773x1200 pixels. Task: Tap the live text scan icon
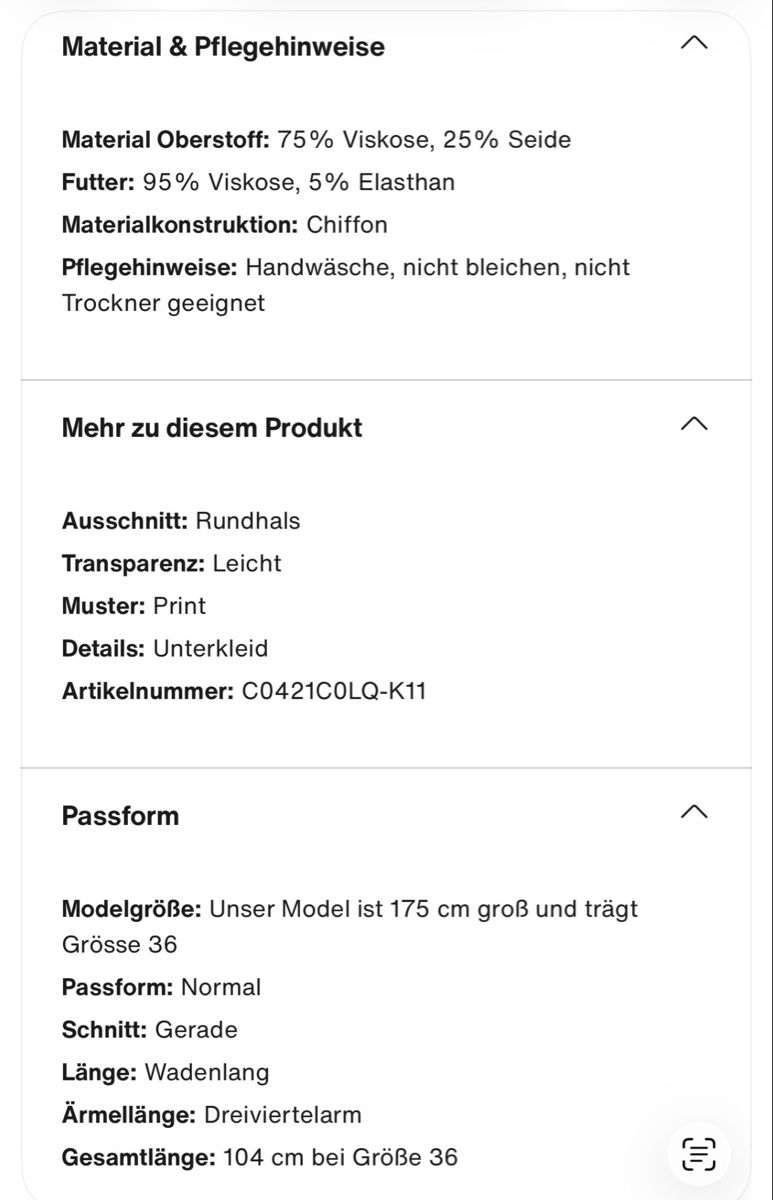pos(699,1154)
